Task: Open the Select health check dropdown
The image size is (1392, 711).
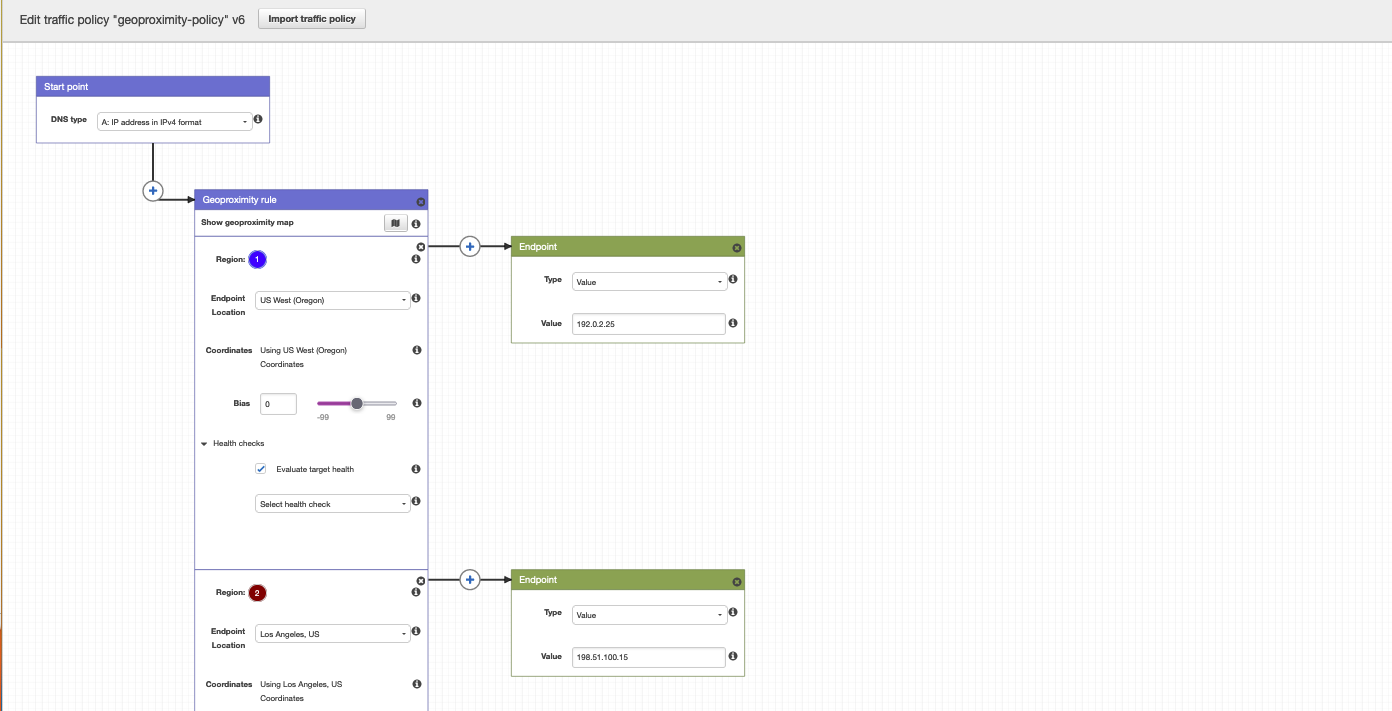Action: tap(333, 502)
